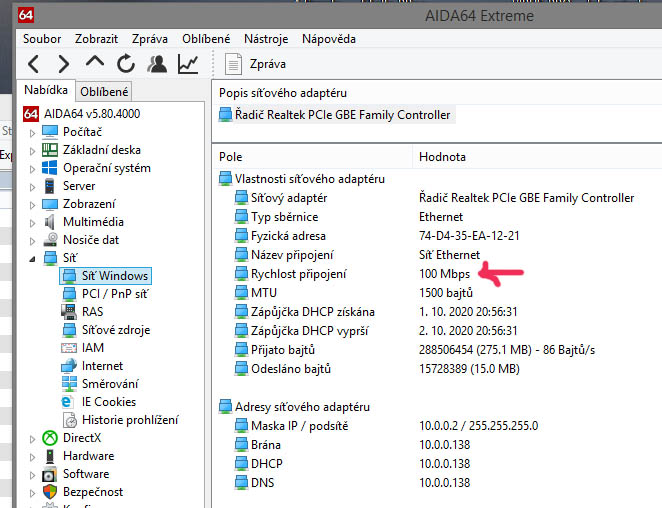Select the Počítač computer icon
The width and height of the screenshot is (662, 508).
click(x=50, y=132)
